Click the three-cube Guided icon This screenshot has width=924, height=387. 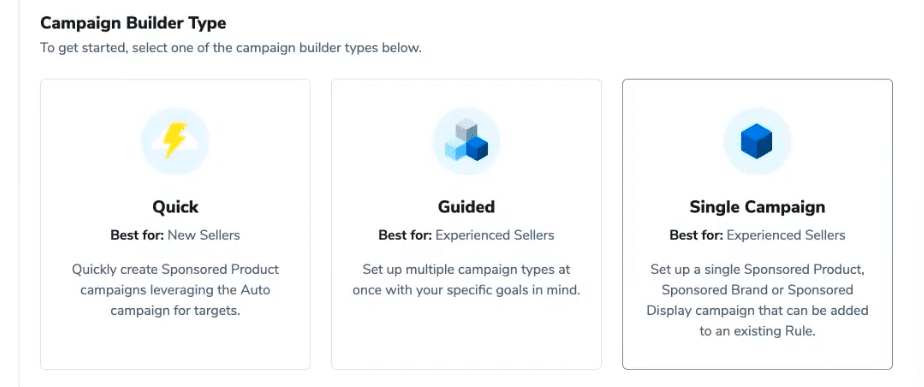coord(466,141)
